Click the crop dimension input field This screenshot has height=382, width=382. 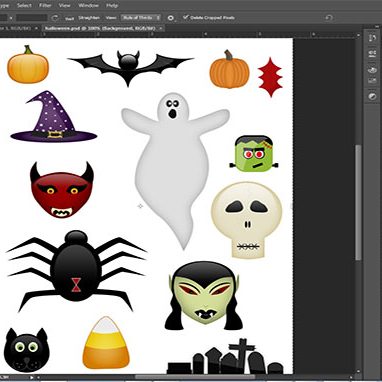coord(32,18)
